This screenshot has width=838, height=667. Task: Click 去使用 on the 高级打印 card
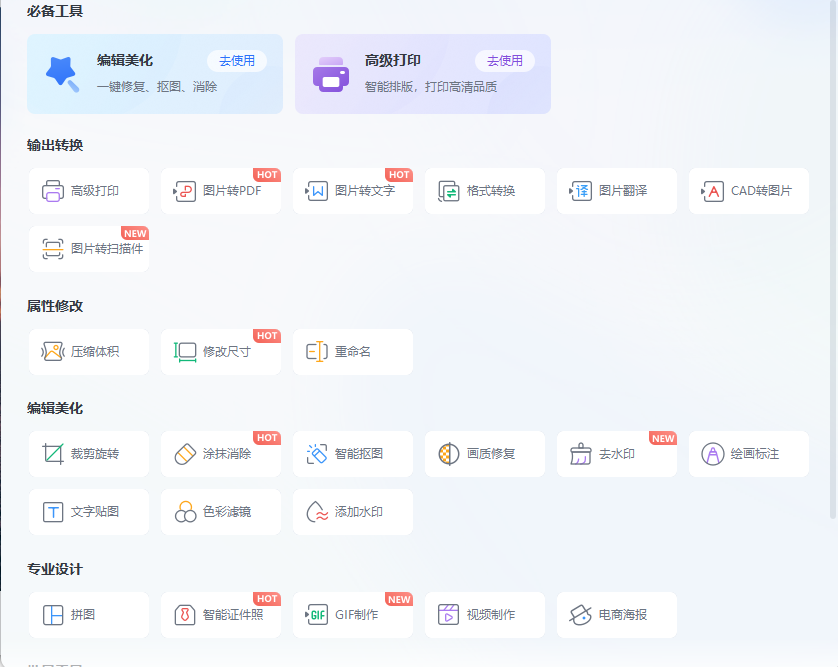pyautogui.click(x=506, y=60)
